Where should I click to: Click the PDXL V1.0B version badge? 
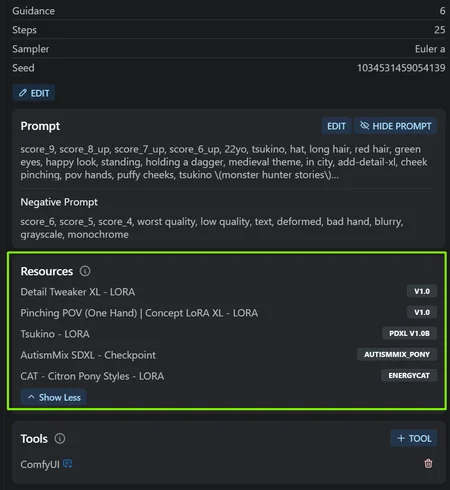point(409,333)
